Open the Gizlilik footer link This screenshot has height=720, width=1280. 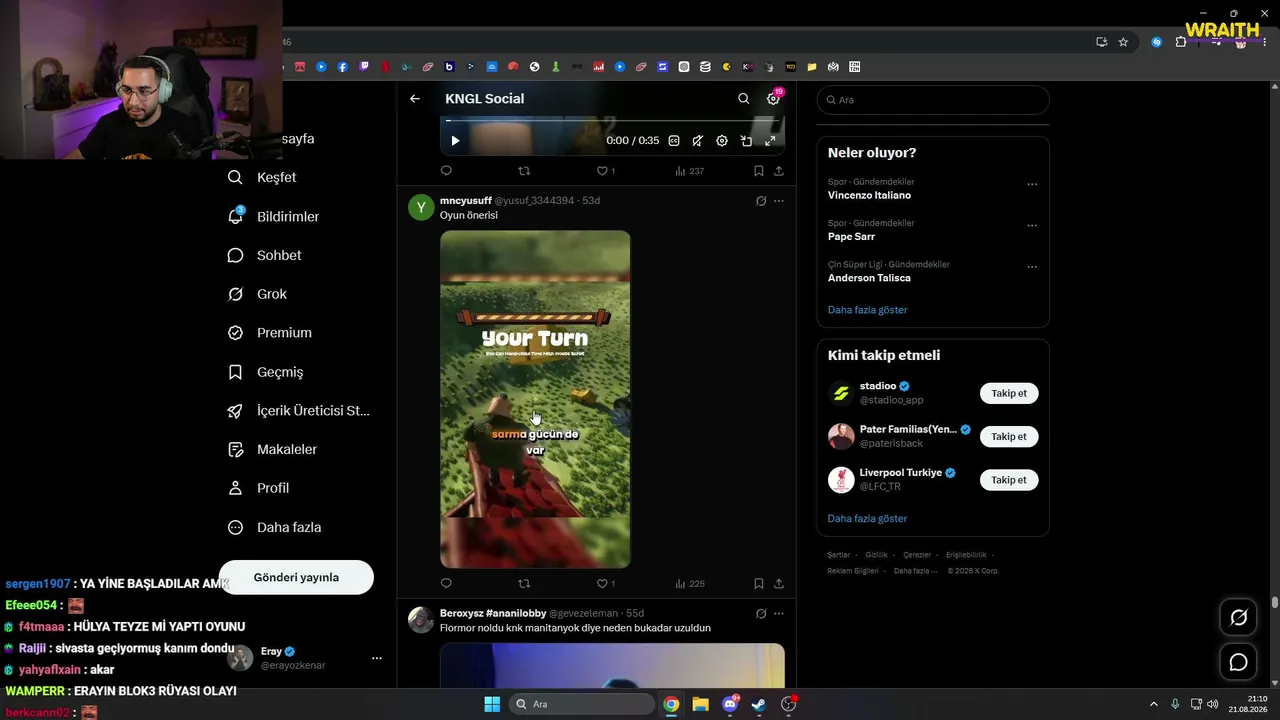coord(876,555)
